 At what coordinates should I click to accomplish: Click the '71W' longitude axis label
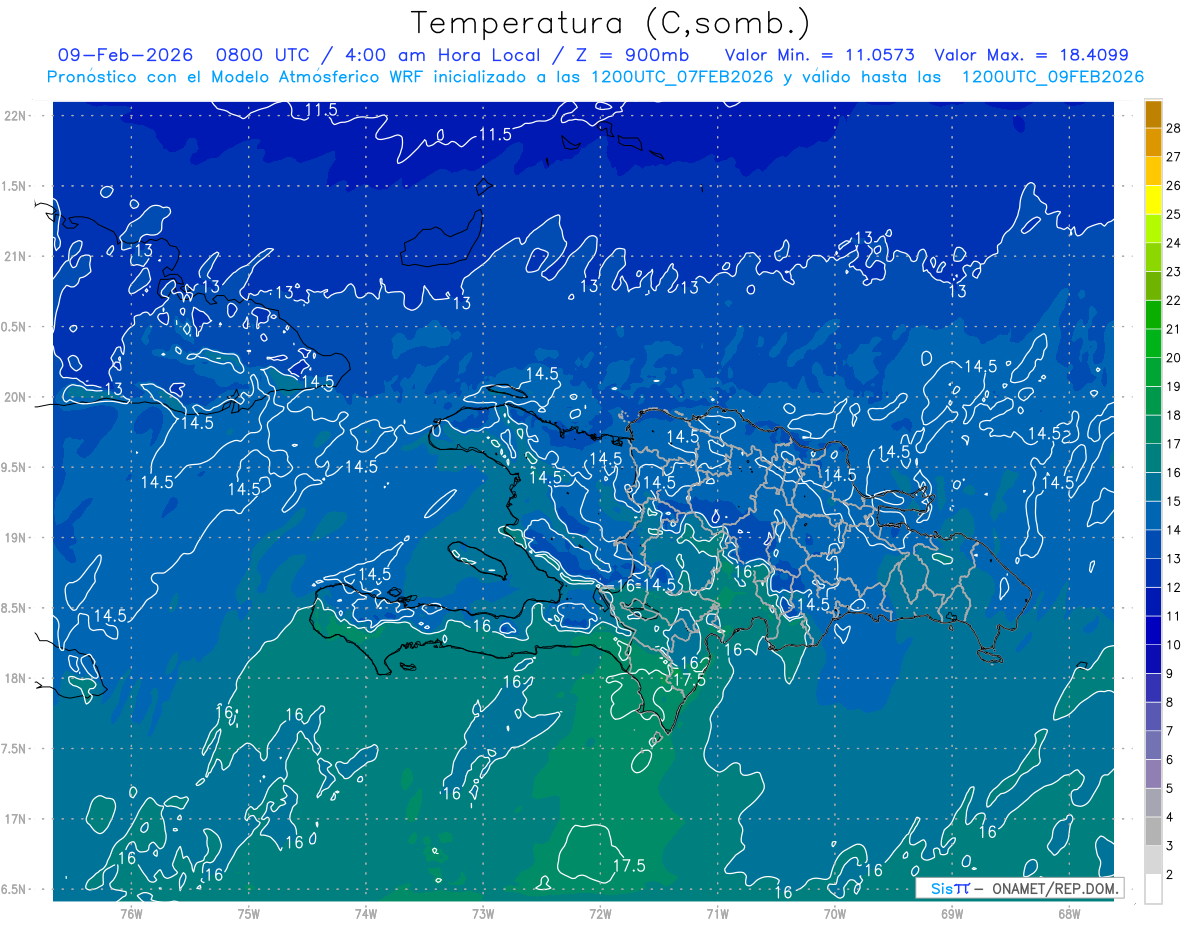click(x=717, y=913)
